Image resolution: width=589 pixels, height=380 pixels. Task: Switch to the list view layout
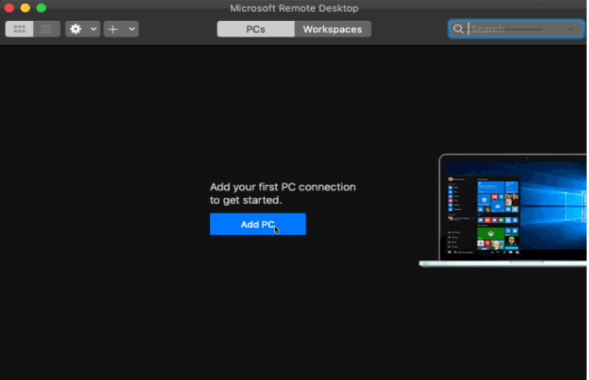click(x=47, y=29)
